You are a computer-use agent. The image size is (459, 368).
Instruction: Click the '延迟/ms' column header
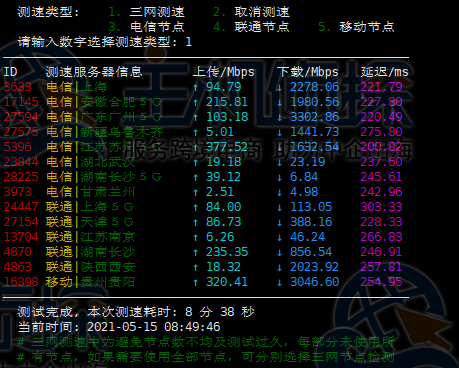pos(385,72)
